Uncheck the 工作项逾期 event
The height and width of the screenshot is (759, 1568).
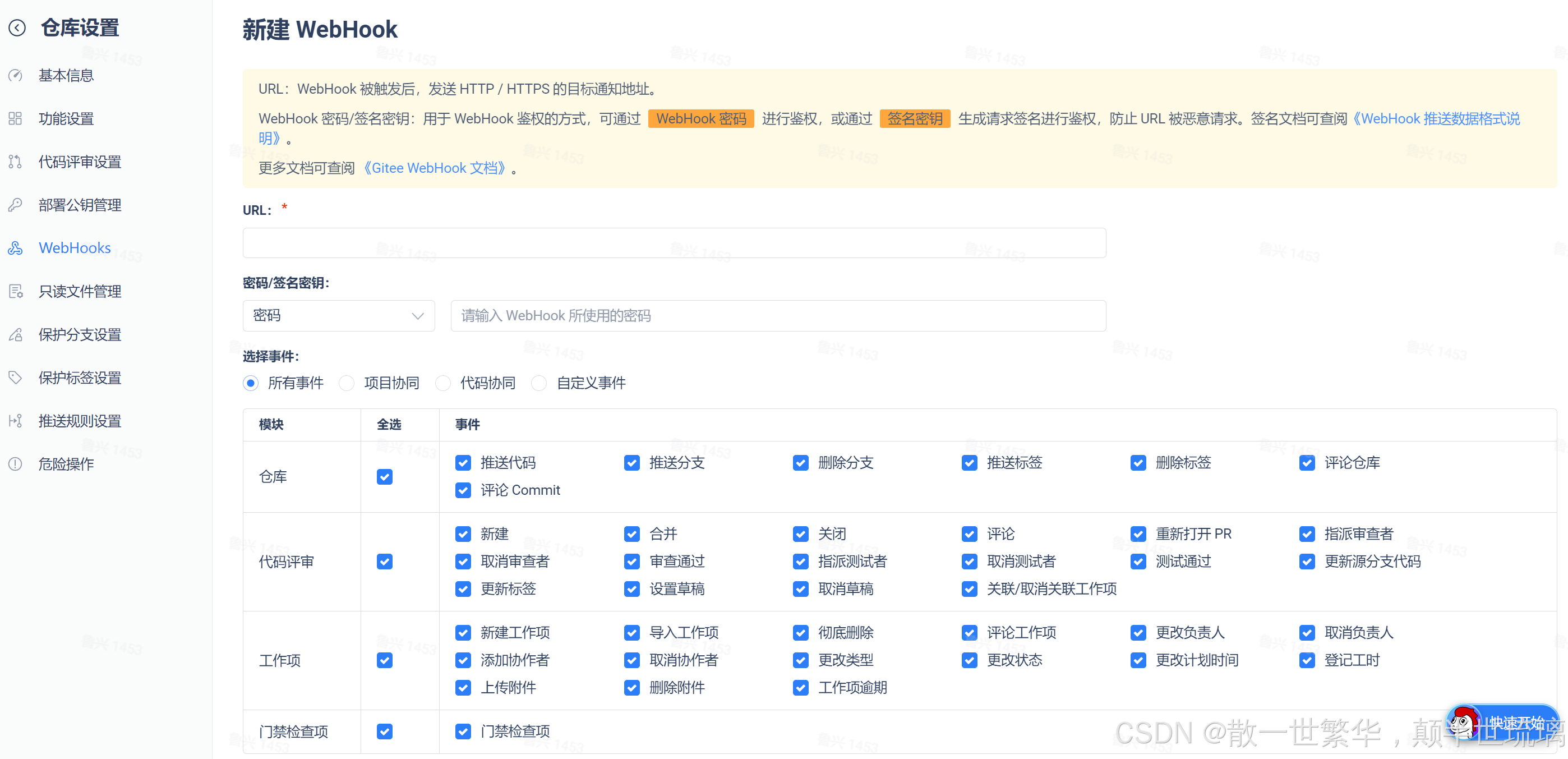[x=800, y=688]
